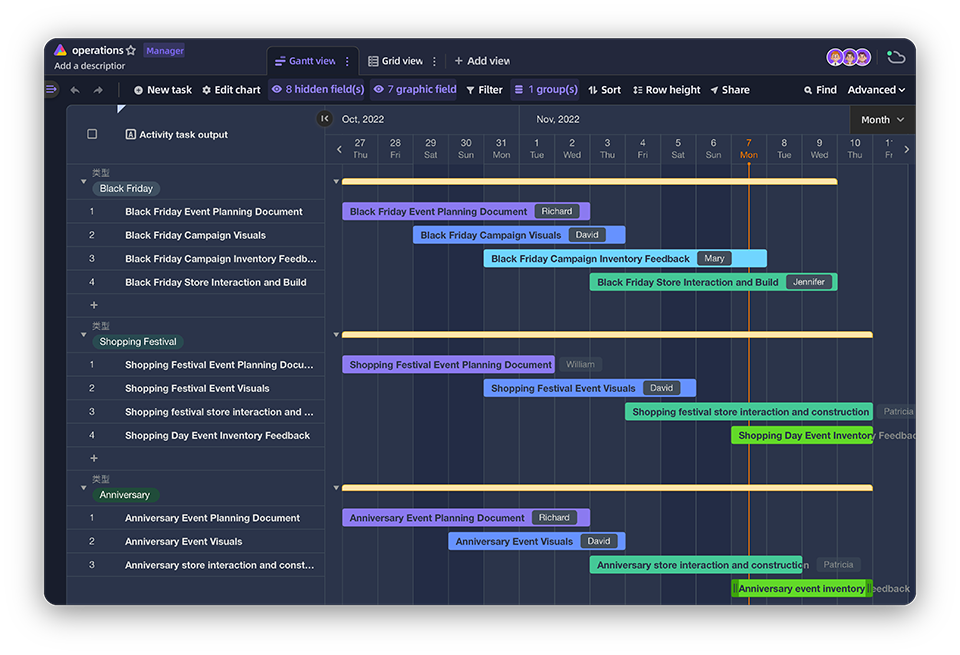Open Gantt view options three-dot menu
Image resolution: width=960 pixels, height=655 pixels.
[348, 61]
